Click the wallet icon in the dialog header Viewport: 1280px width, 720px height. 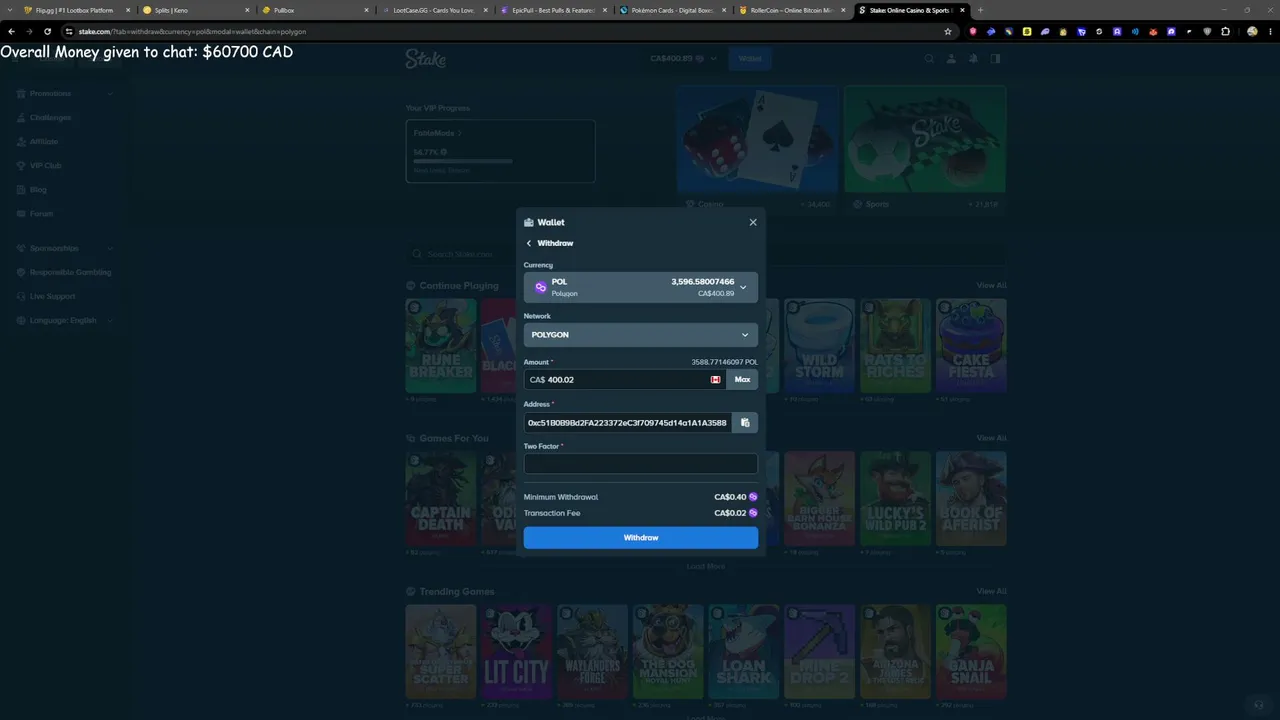click(528, 222)
